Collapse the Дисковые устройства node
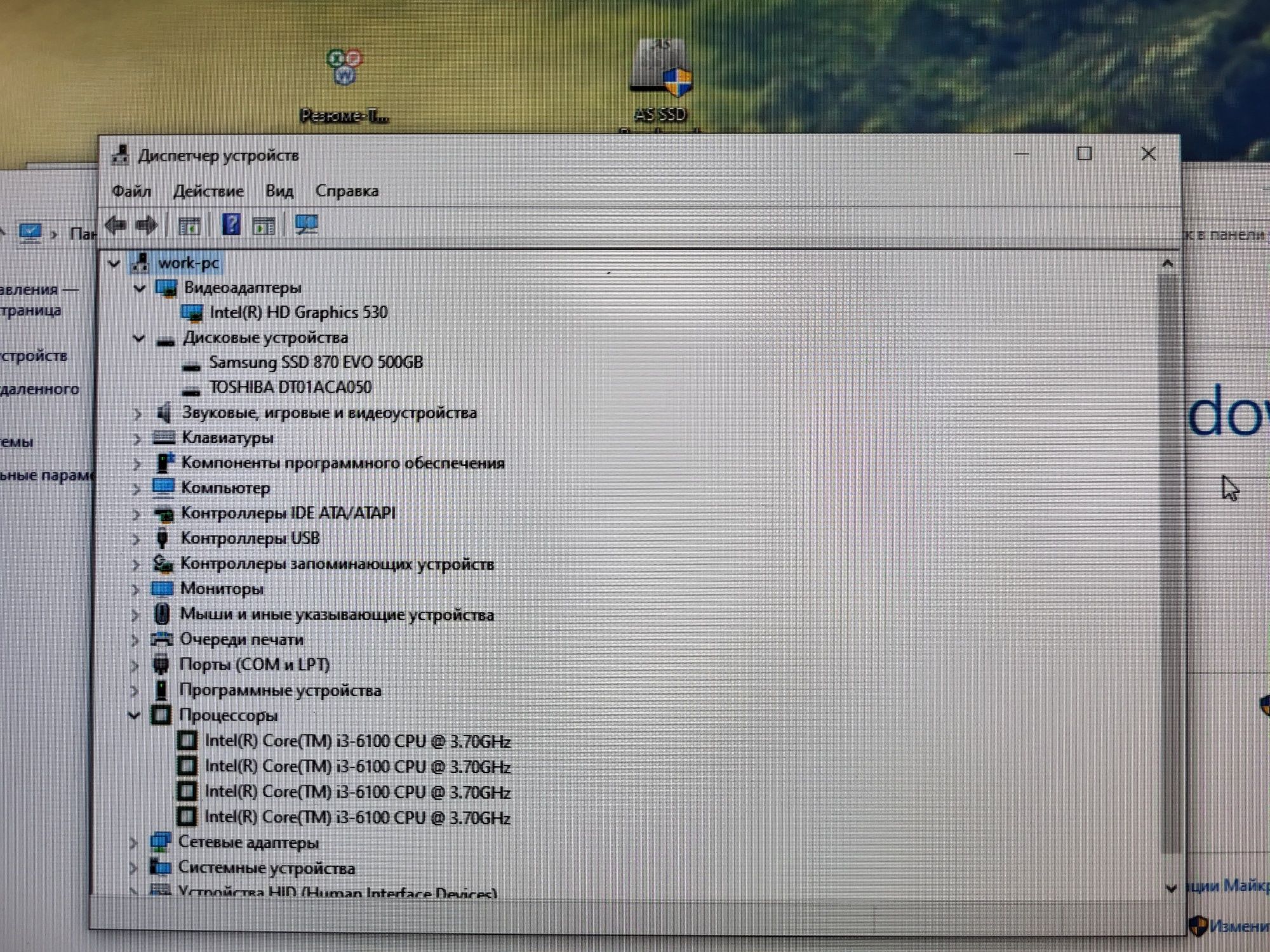 139,338
